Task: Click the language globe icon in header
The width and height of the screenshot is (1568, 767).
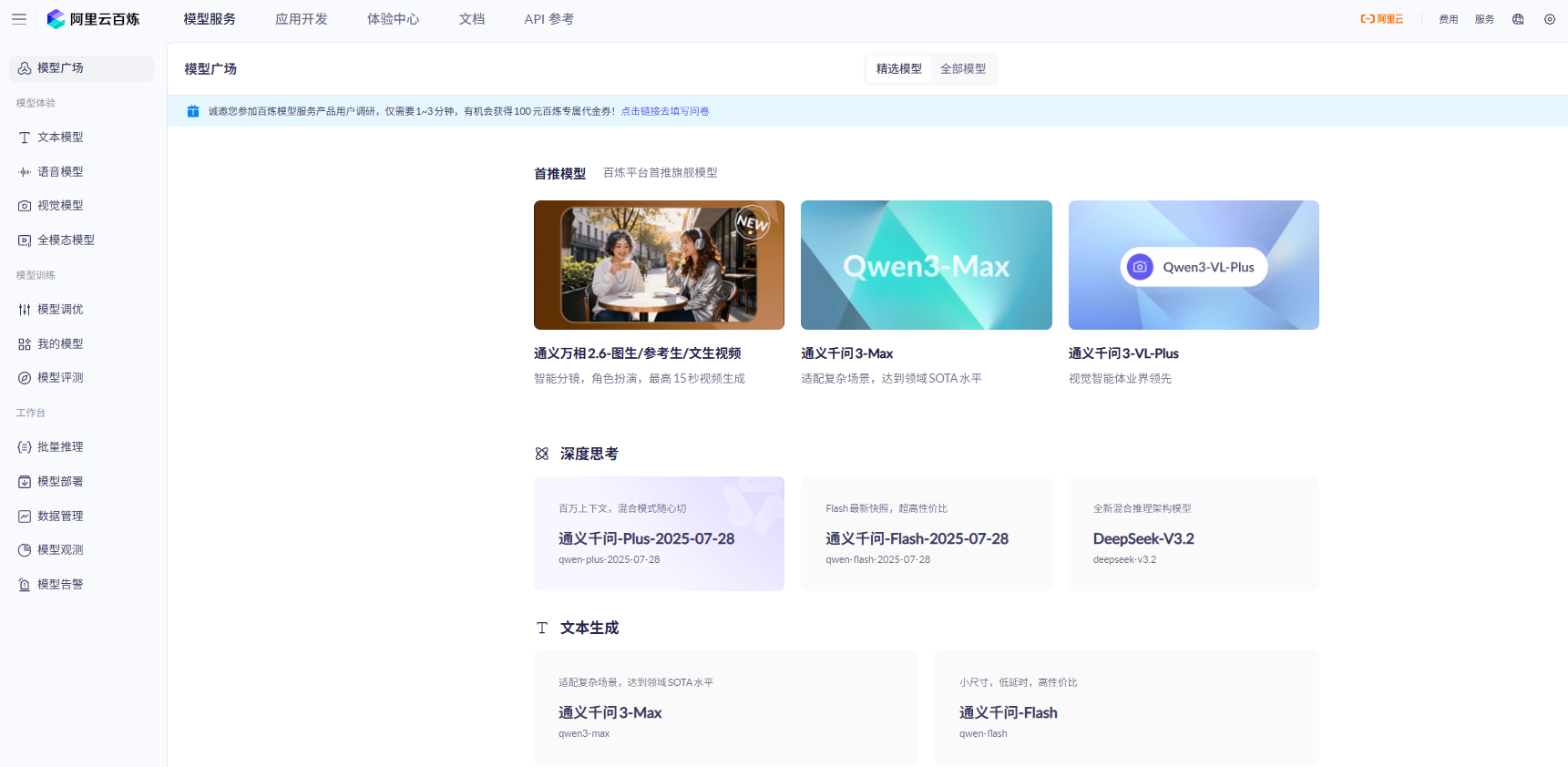Action: pyautogui.click(x=1518, y=19)
